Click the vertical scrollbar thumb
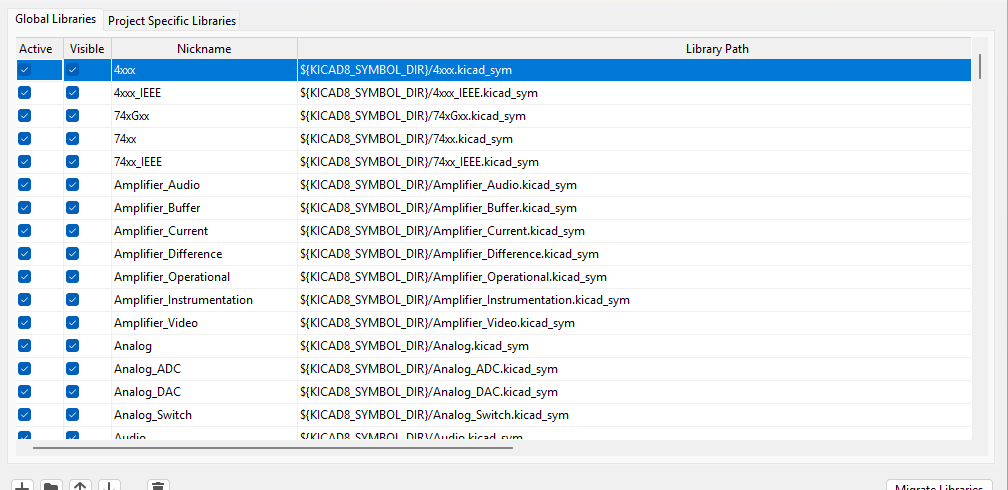1008x490 pixels. (980, 66)
